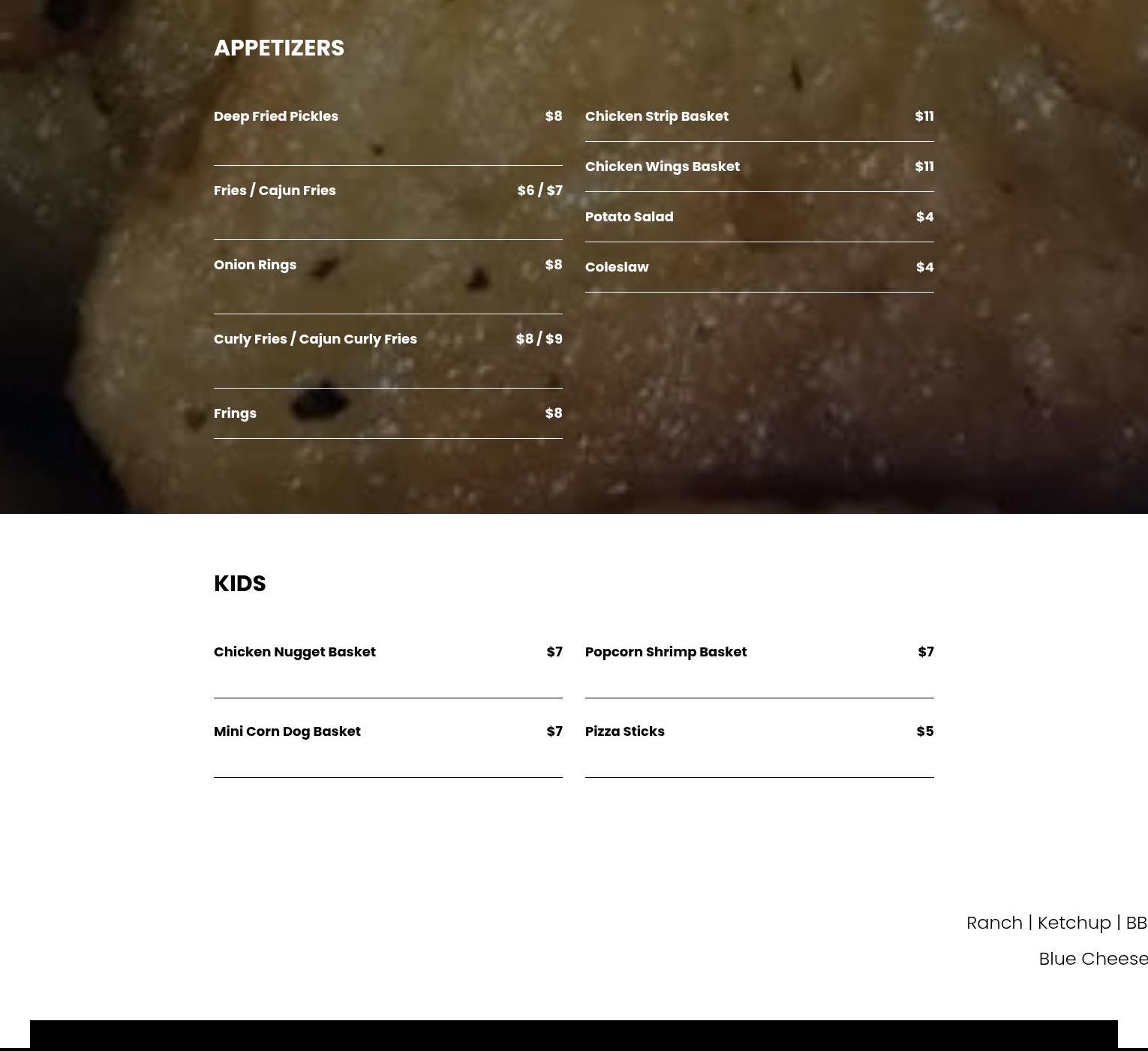Click the Frings menu item
This screenshot has height=1051, width=1148.
[235, 413]
